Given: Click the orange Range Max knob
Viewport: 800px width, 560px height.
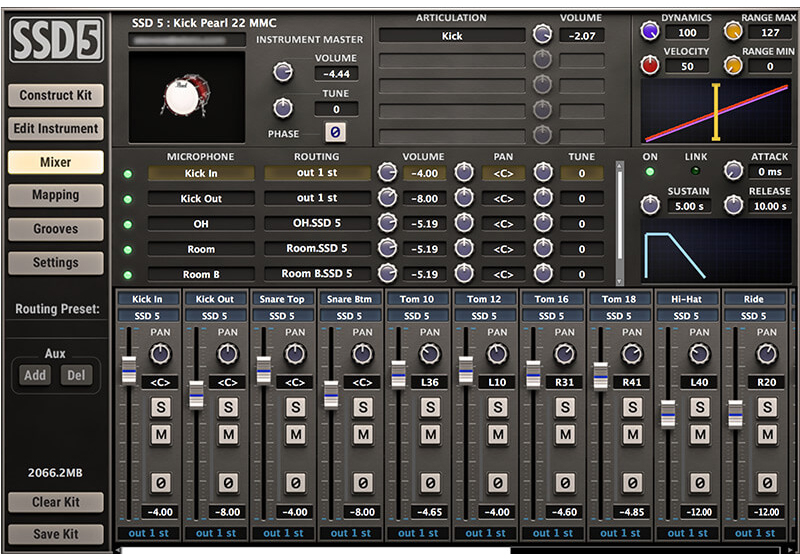Looking at the screenshot, I should click(x=733, y=31).
